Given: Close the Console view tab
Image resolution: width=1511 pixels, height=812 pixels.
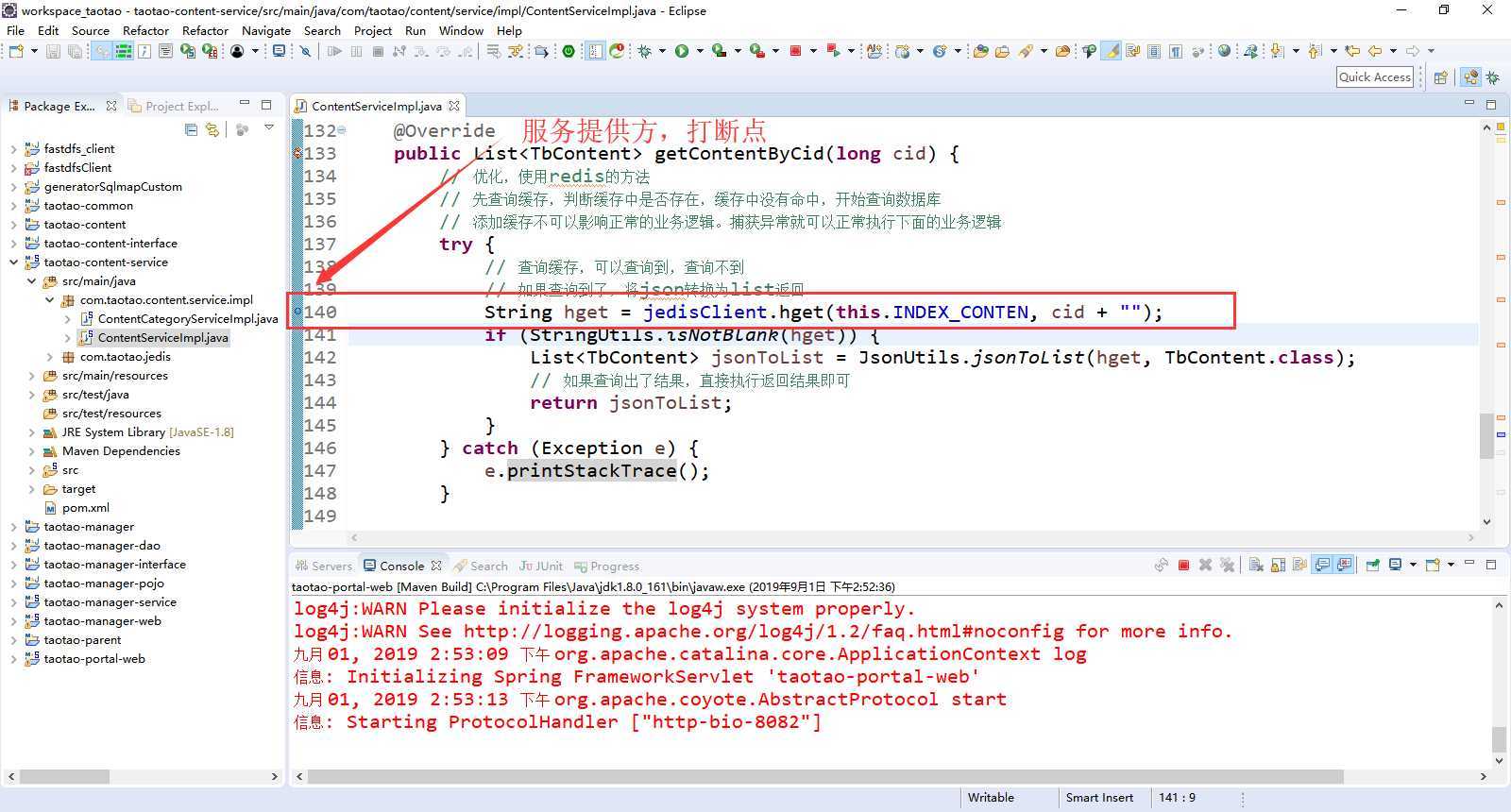Looking at the screenshot, I should click(x=436, y=566).
